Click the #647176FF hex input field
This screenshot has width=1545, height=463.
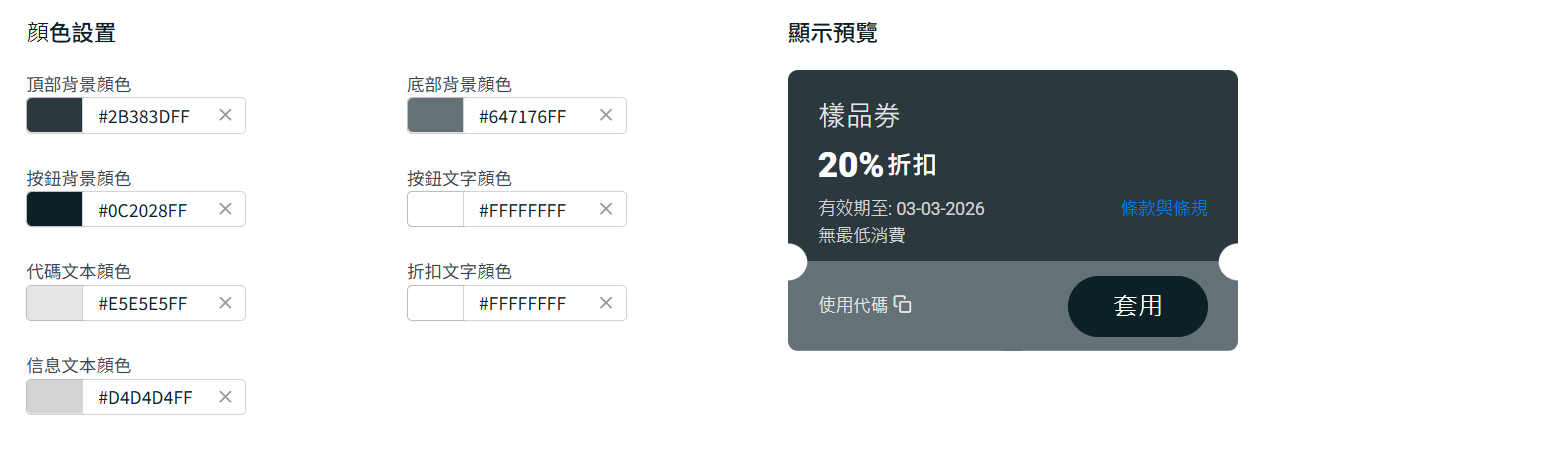tap(523, 116)
